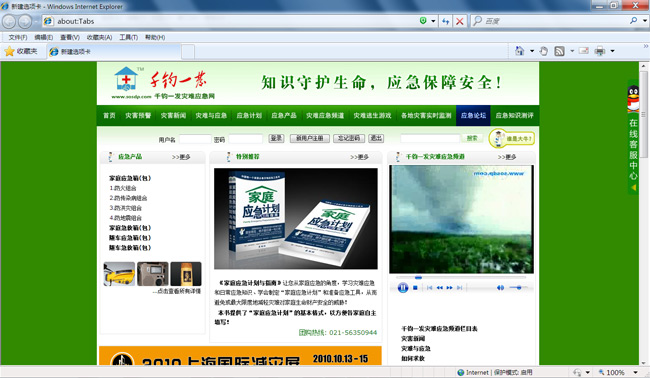Image resolution: width=650 pixels, height=378 pixels.
Task: Click the 密码 input field
Action: pos(245,139)
